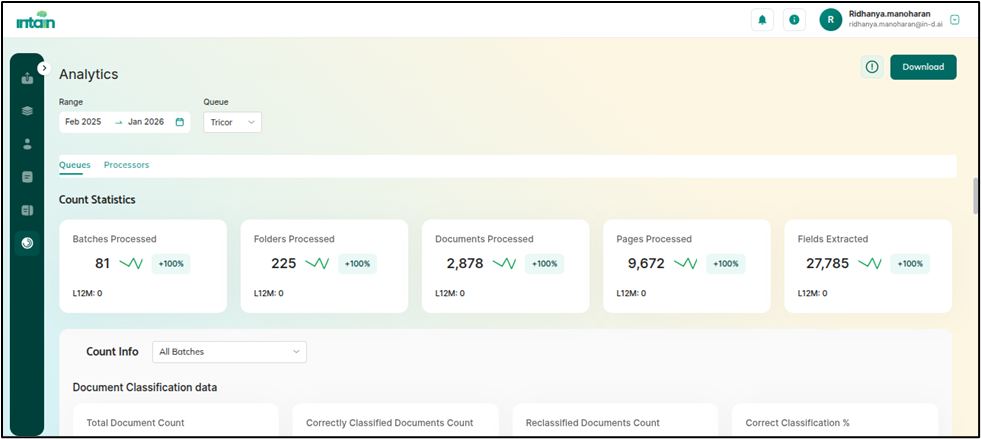Open the user account dropdown arrow
981x439 pixels.
point(954,20)
